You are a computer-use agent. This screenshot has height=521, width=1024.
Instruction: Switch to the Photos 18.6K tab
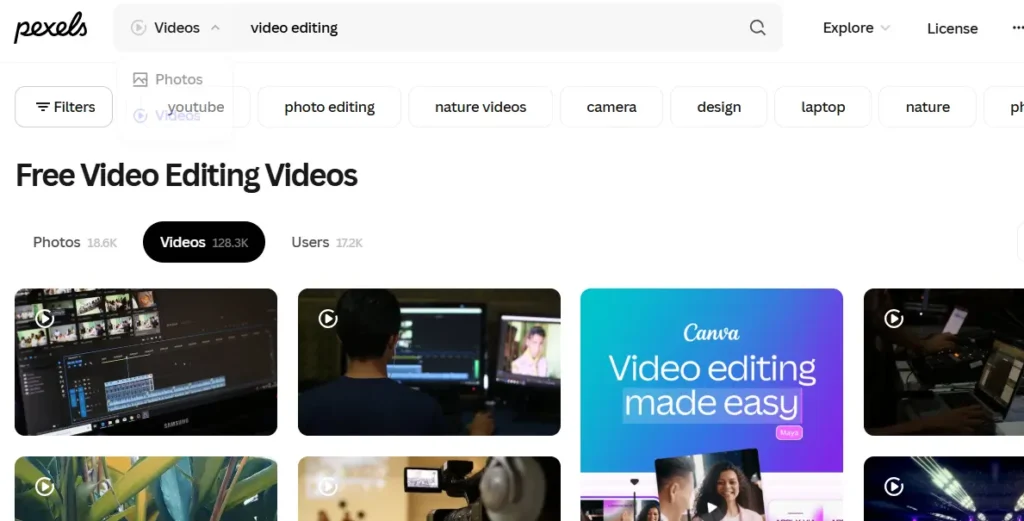click(75, 242)
